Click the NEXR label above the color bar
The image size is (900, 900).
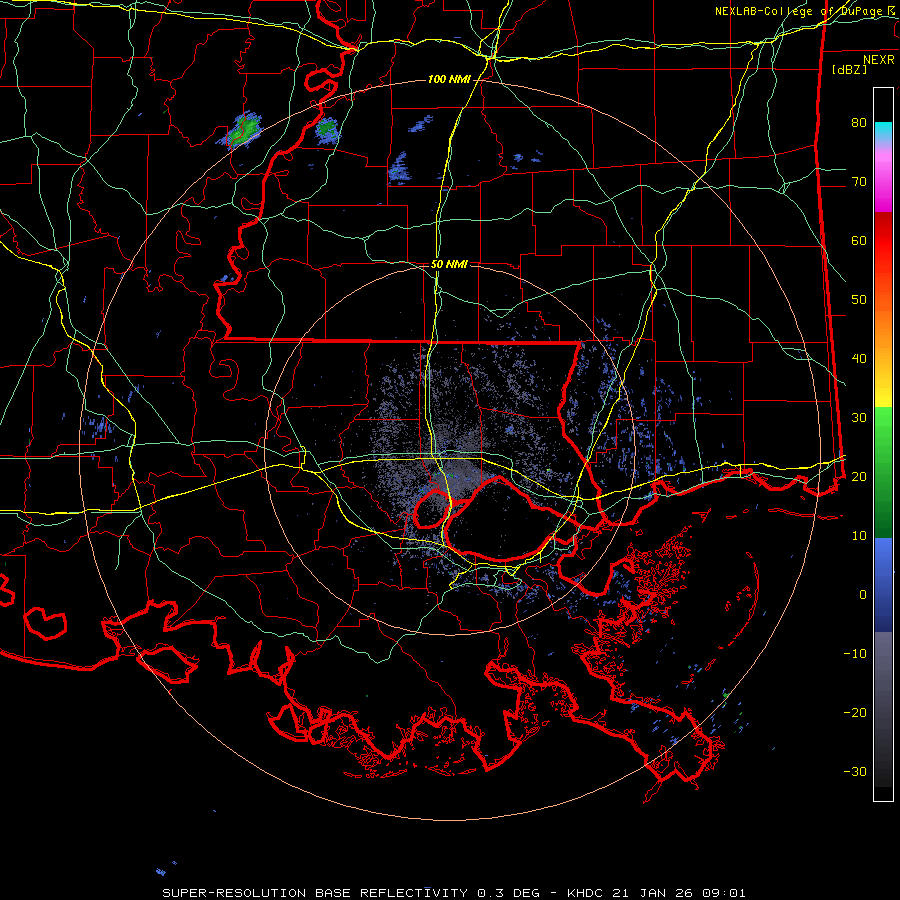[x=878, y=60]
